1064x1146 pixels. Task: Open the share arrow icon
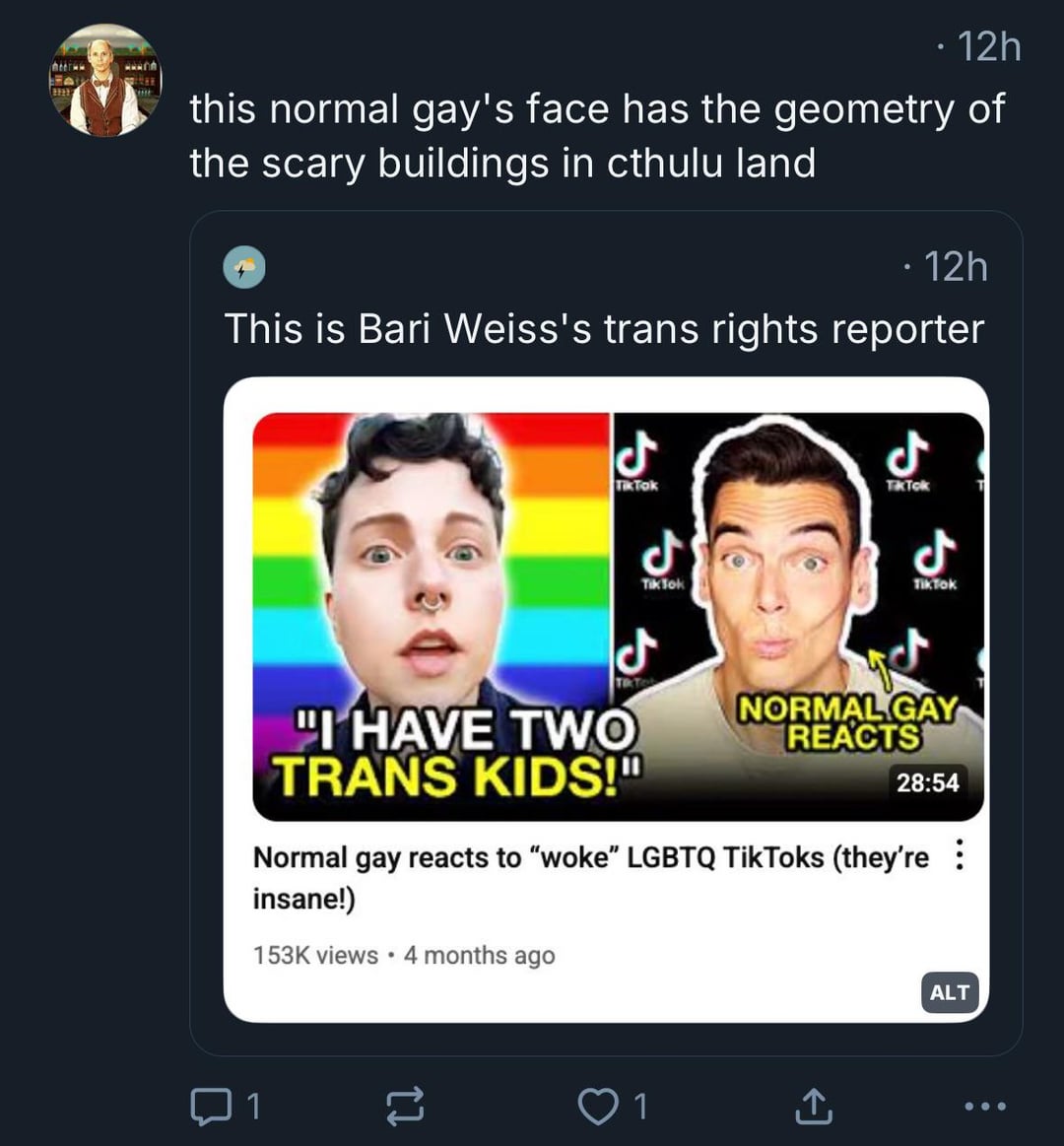813,1107
